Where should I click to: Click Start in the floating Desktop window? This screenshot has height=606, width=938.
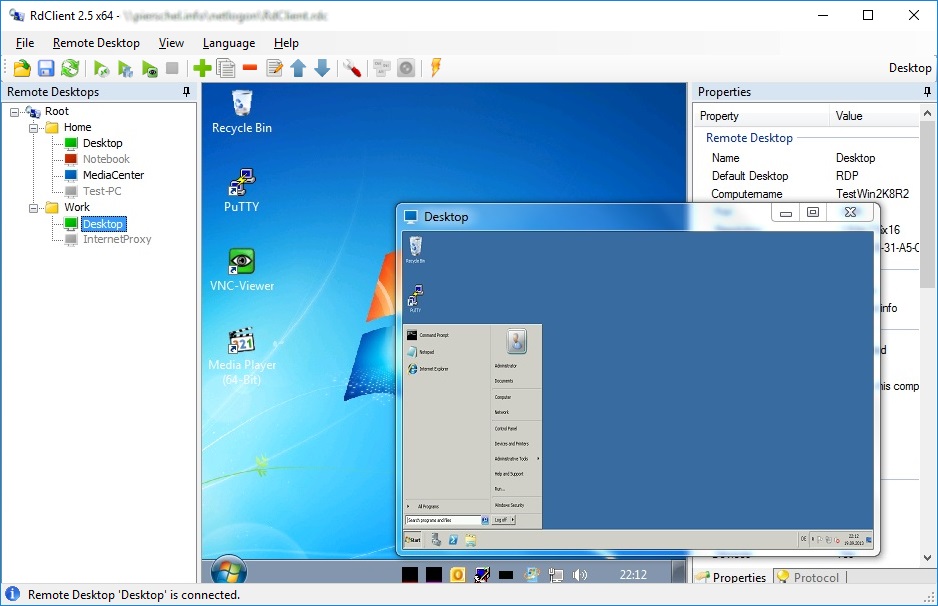[413, 540]
